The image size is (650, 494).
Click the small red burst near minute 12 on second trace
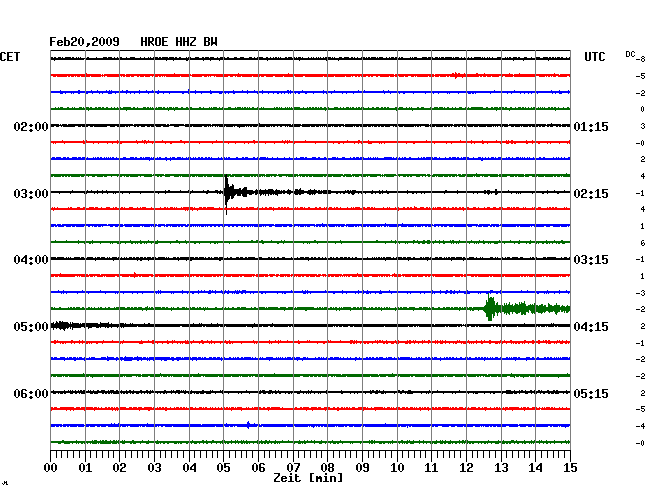457,75
